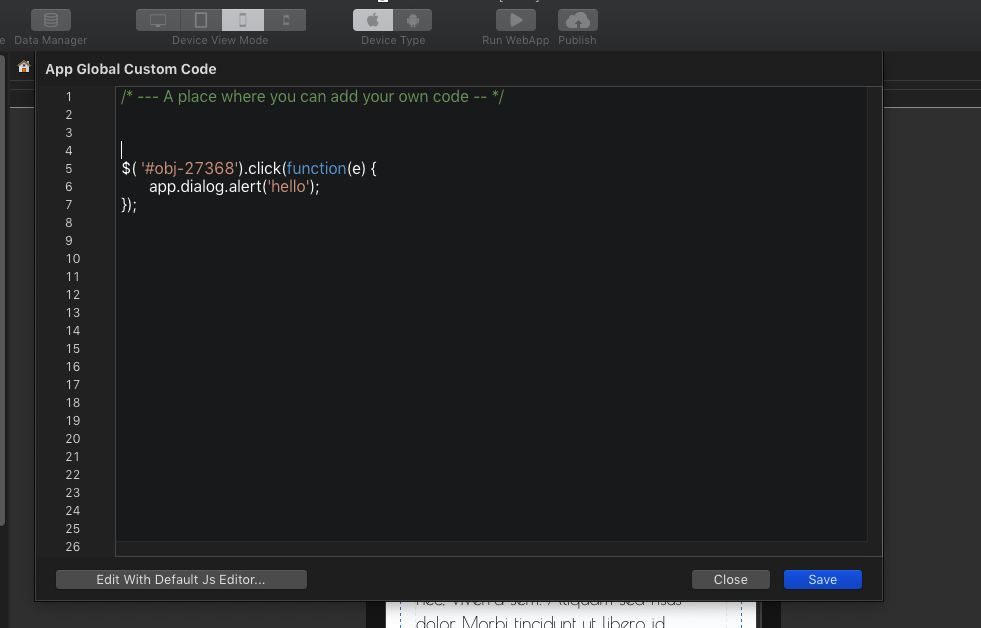Image resolution: width=981 pixels, height=628 pixels.
Task: Click the App Global Custom Code title
Action: click(x=131, y=69)
